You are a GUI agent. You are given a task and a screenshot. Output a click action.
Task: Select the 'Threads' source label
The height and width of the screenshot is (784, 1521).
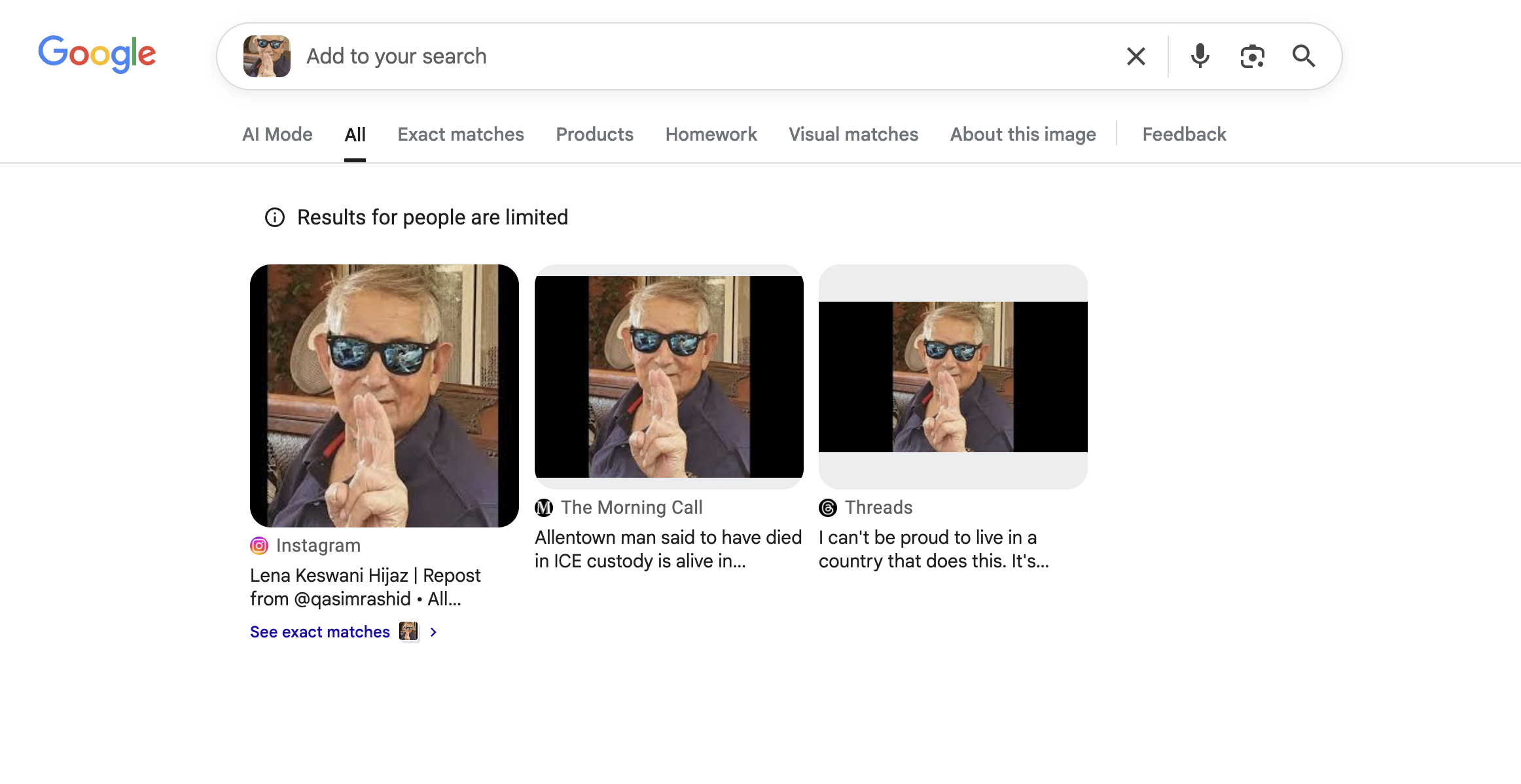[878, 507]
